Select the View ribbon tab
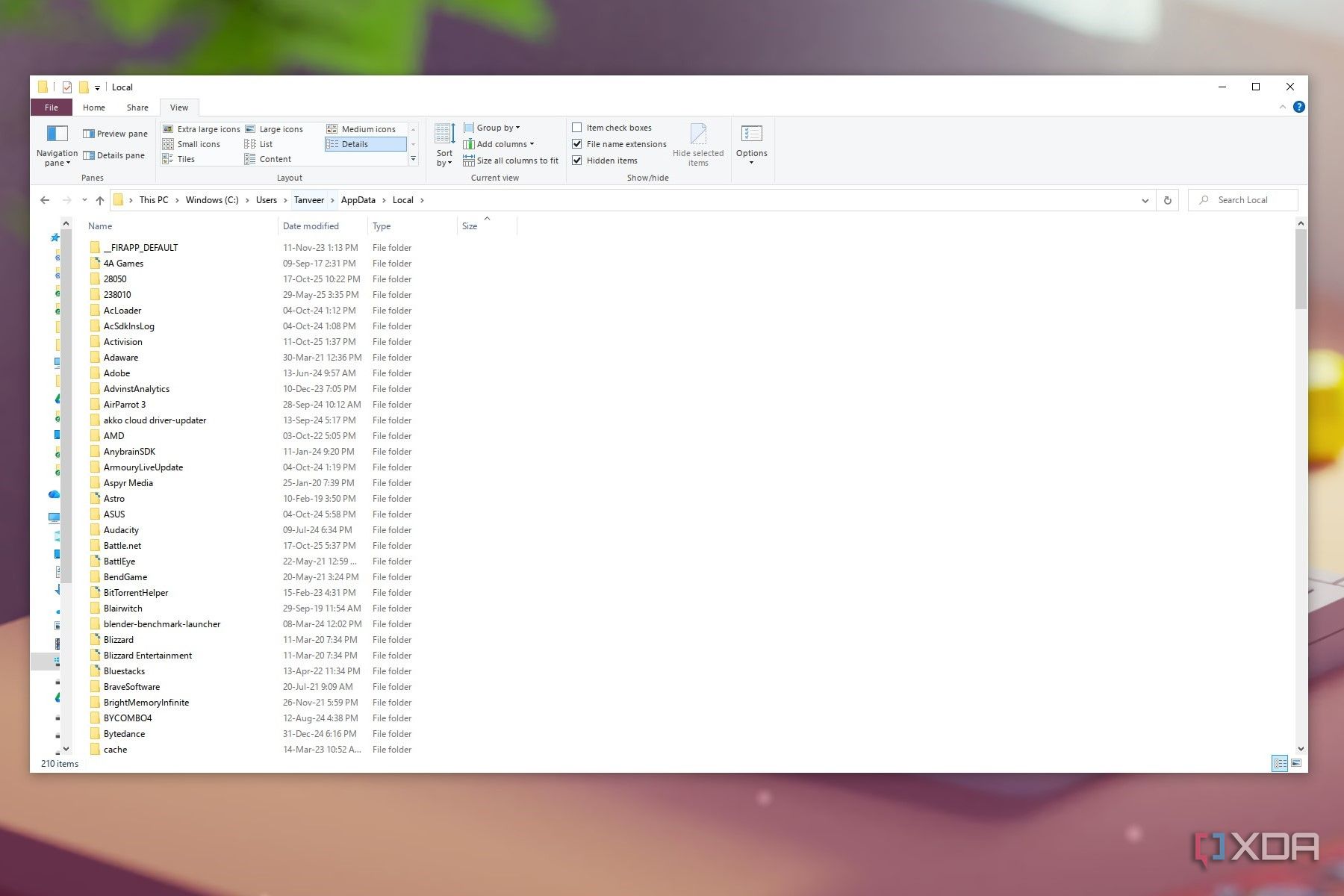The height and width of the screenshot is (896, 1344). [x=179, y=108]
